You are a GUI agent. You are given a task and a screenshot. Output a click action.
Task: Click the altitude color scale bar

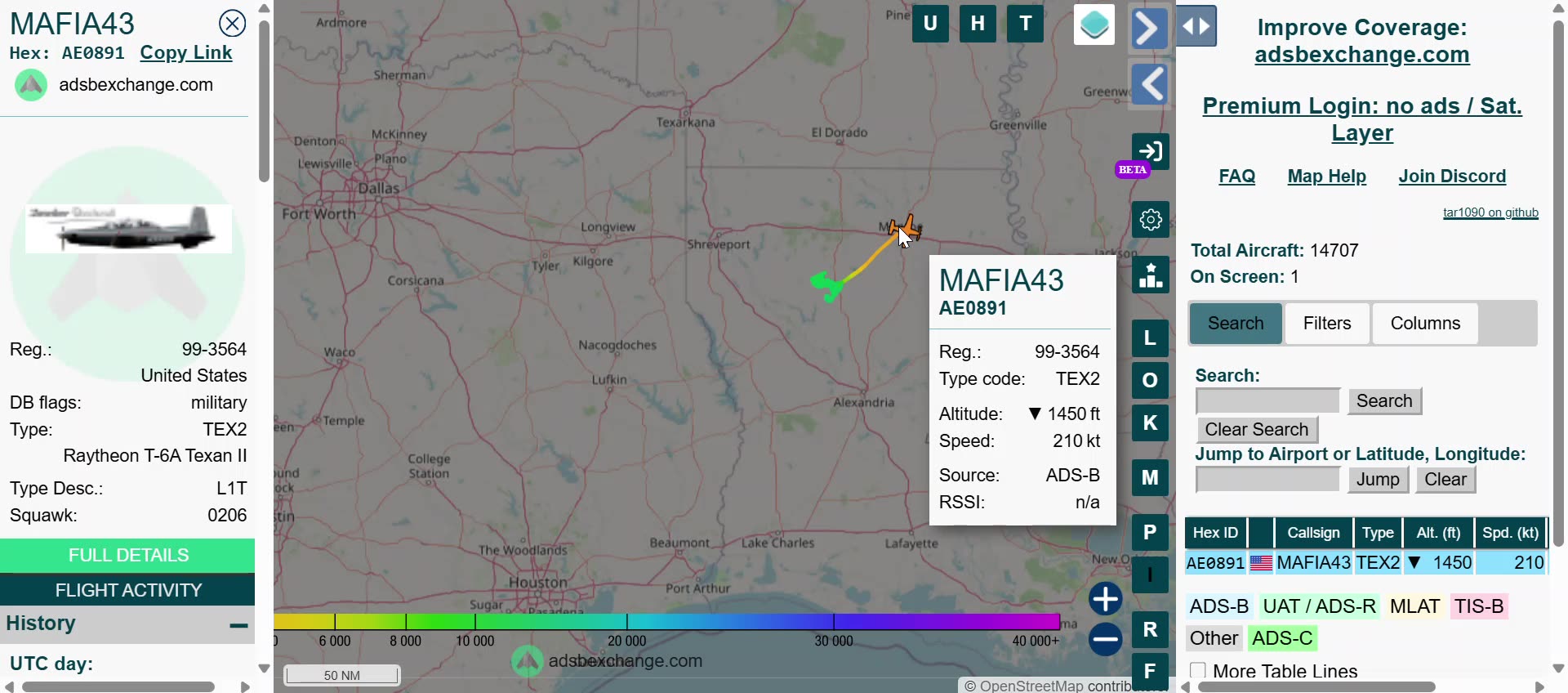666,621
